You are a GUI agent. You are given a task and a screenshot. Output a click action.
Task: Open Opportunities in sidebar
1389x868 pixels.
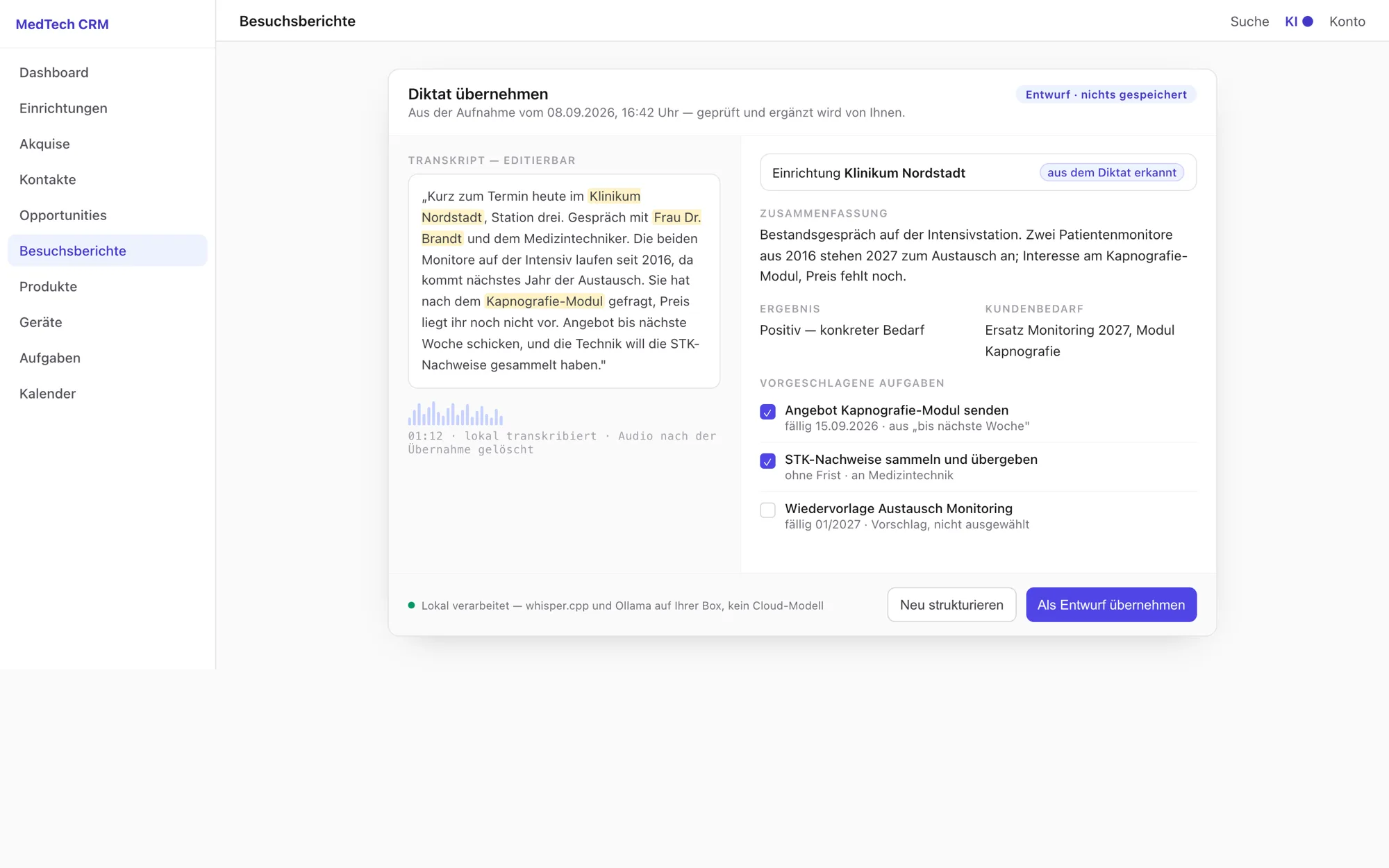[x=108, y=215]
